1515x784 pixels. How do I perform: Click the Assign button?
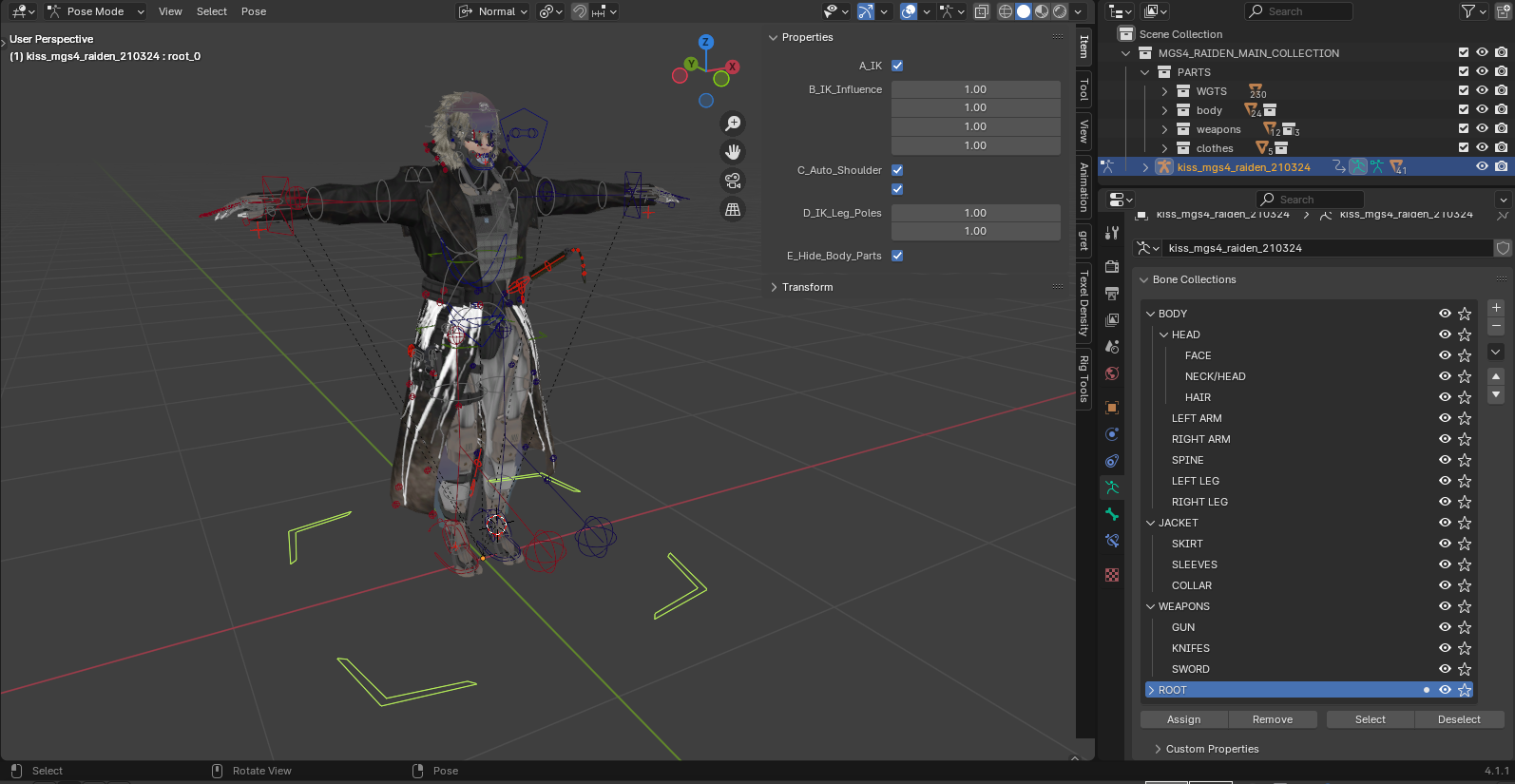1184,719
